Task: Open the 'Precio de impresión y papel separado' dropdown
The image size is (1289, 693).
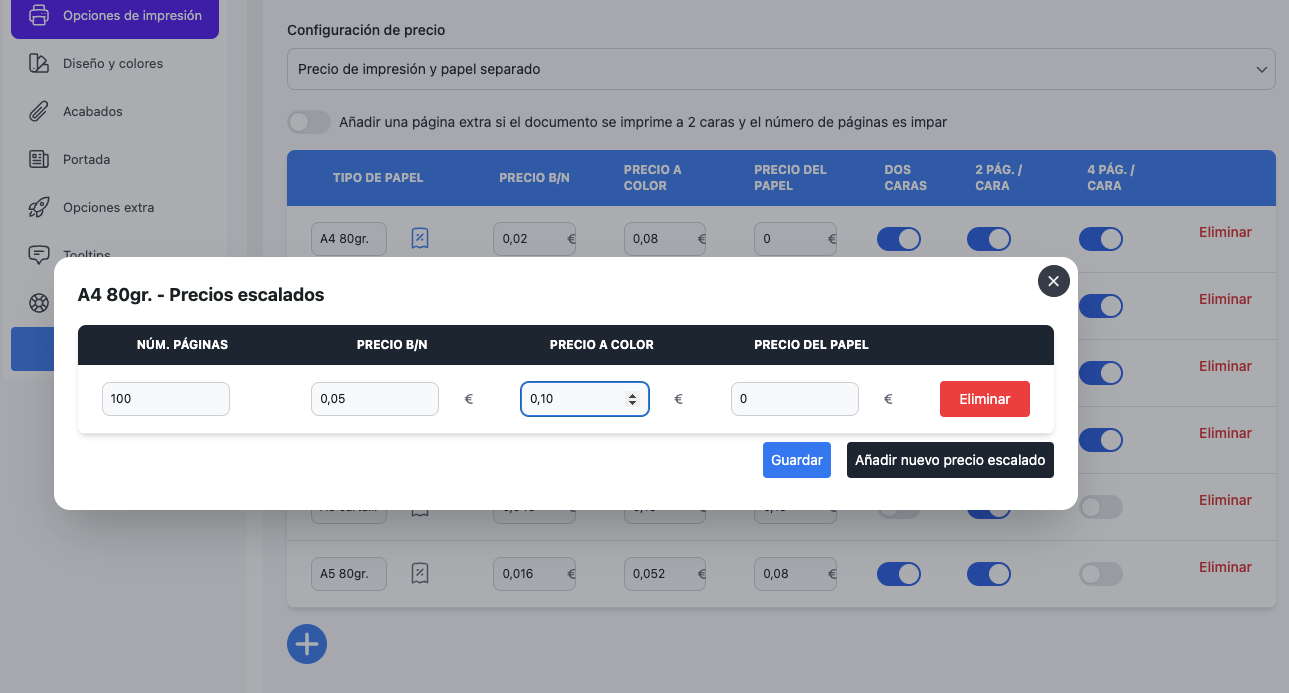Action: coord(781,70)
